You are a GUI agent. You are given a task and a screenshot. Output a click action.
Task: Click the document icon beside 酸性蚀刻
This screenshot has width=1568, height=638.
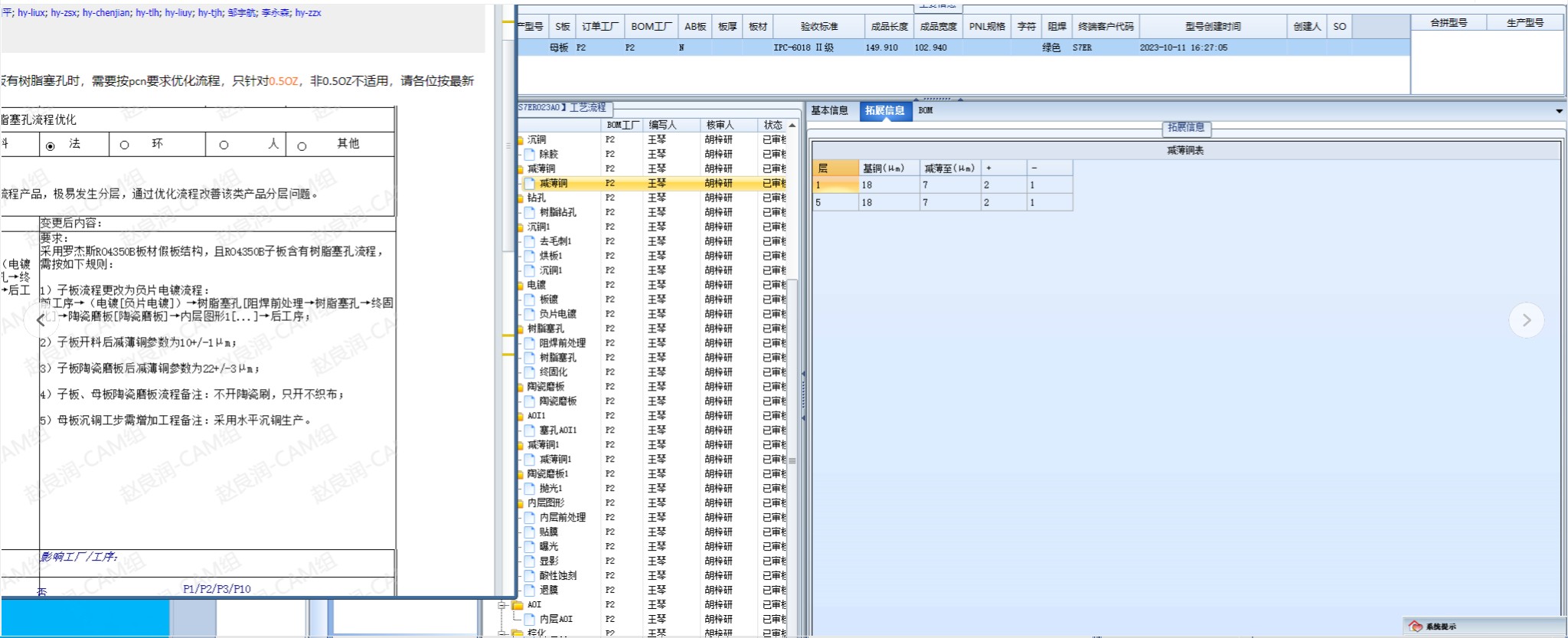point(529,575)
